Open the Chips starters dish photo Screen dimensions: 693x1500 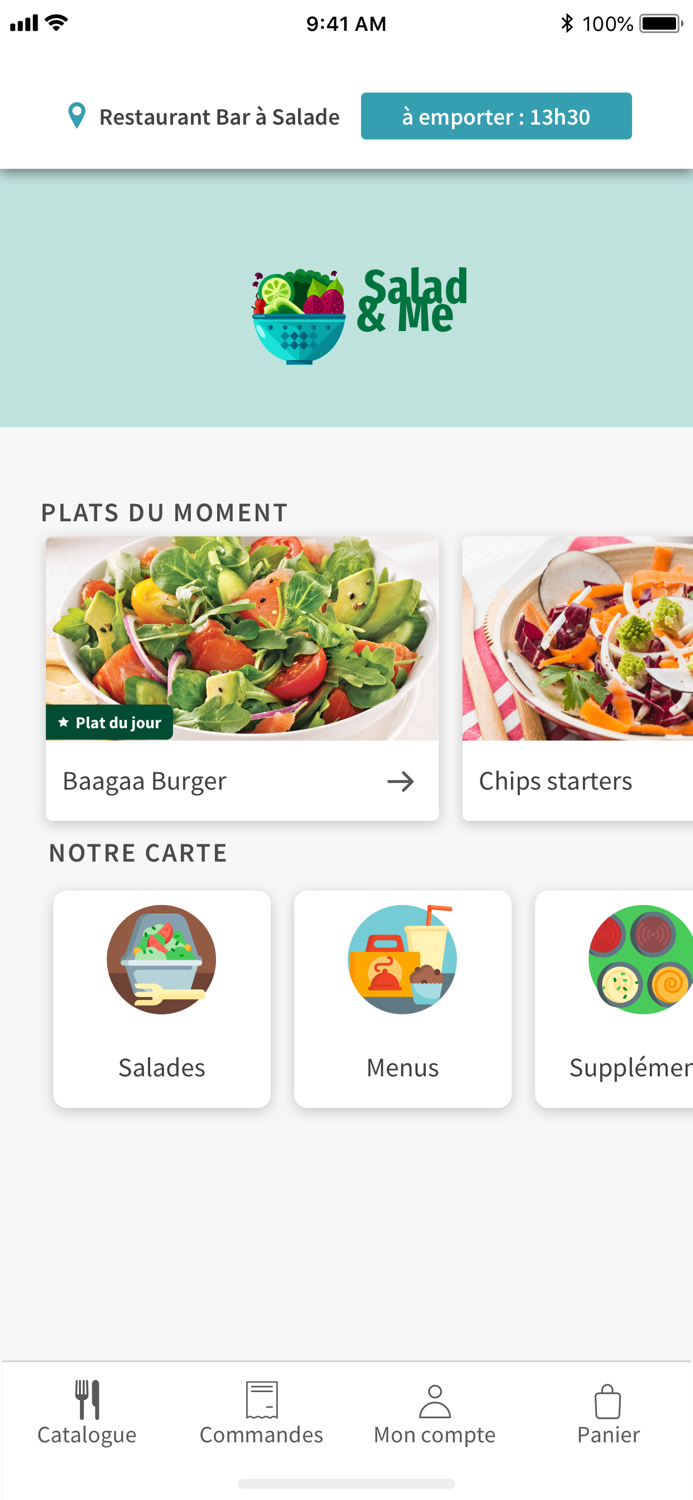tap(577, 638)
